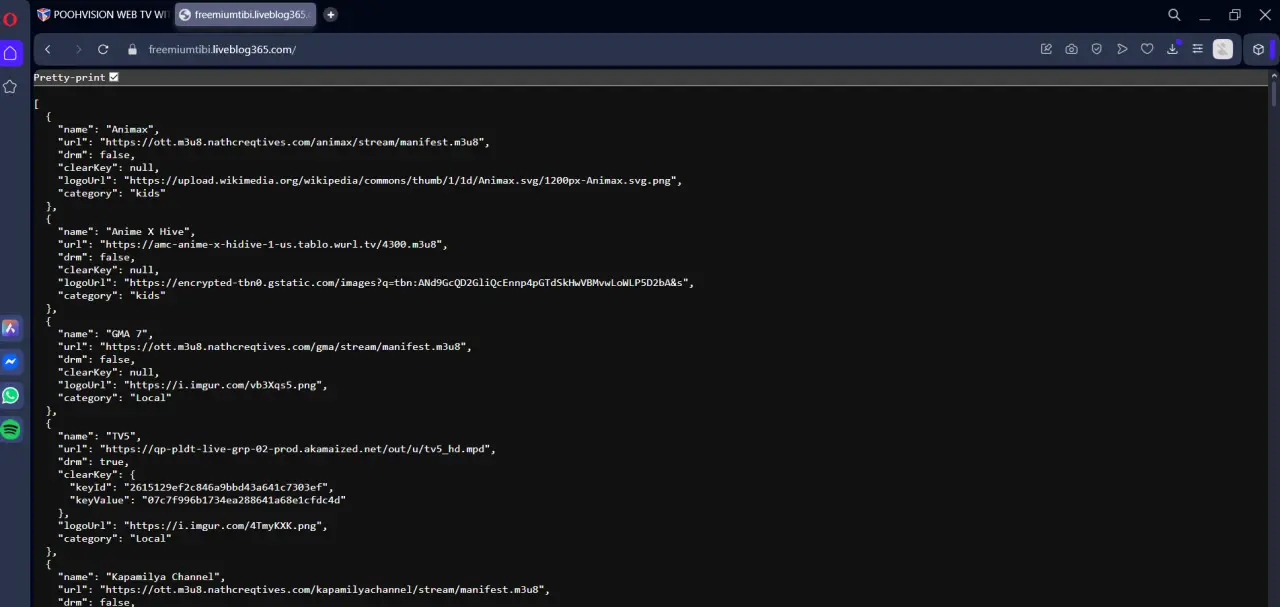The image size is (1280, 607).
Task: Search open tabs with magnifier icon
Action: coord(1174,14)
